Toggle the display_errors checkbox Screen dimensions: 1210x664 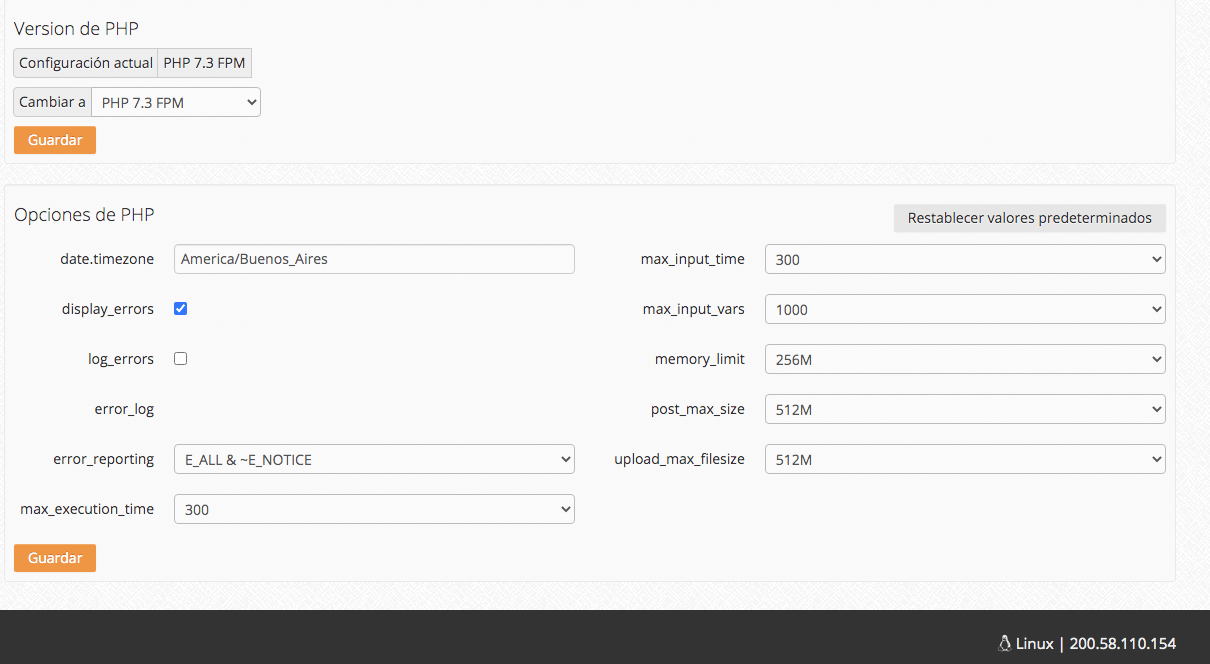pyautogui.click(x=181, y=308)
